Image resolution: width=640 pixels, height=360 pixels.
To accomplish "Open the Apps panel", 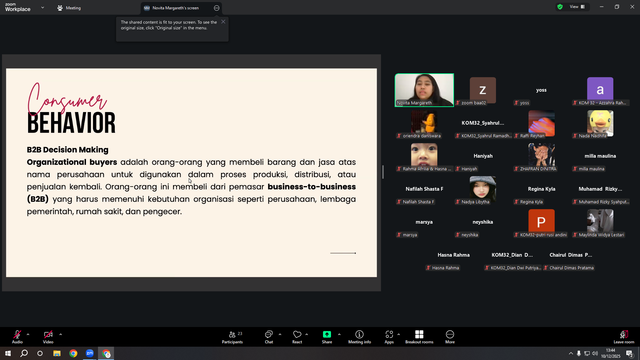I will (x=389, y=337).
